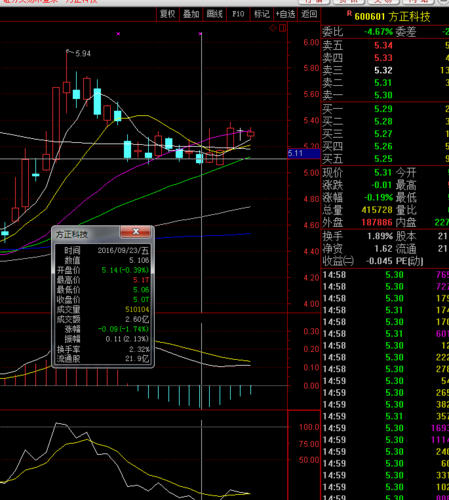Click the 净资 1.62 value

click(x=384, y=249)
